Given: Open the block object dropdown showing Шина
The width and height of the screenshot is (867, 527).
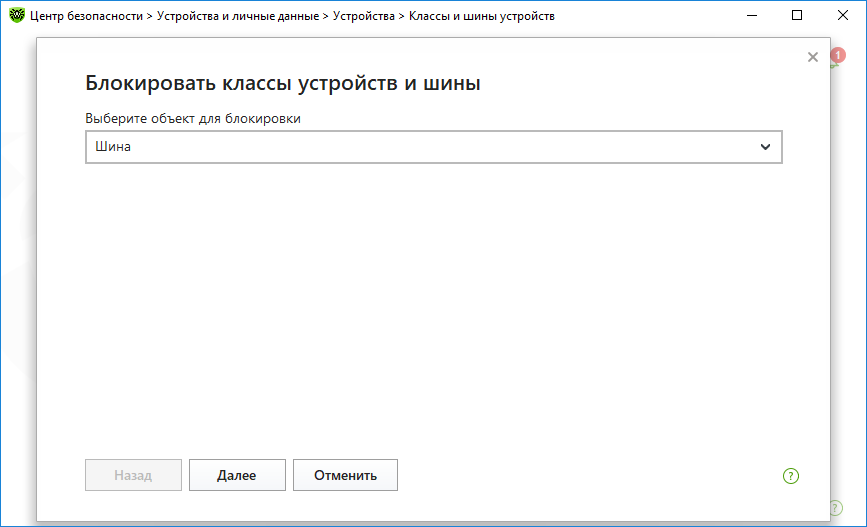Looking at the screenshot, I should (434, 147).
